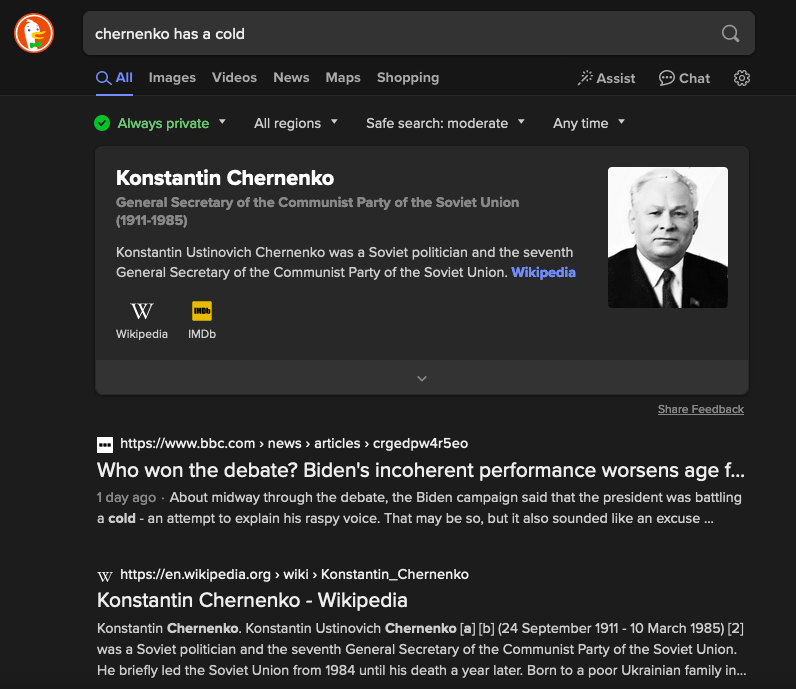Open the Any time filter dropdown
Screen dimensions: 796x689
[x=588, y=123]
